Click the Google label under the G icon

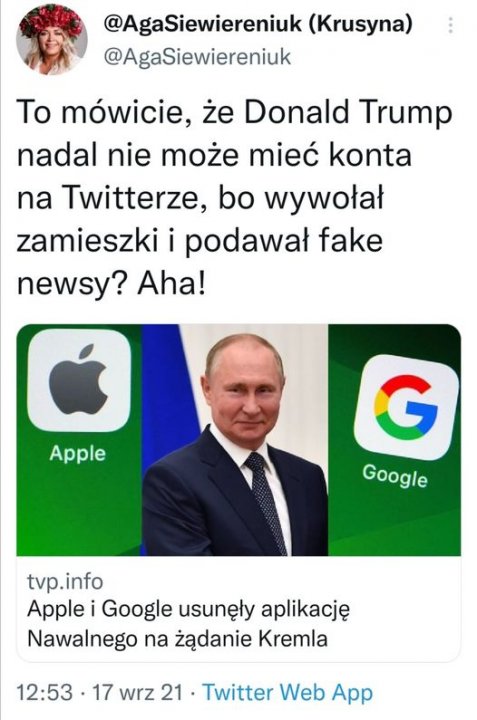[395, 475]
